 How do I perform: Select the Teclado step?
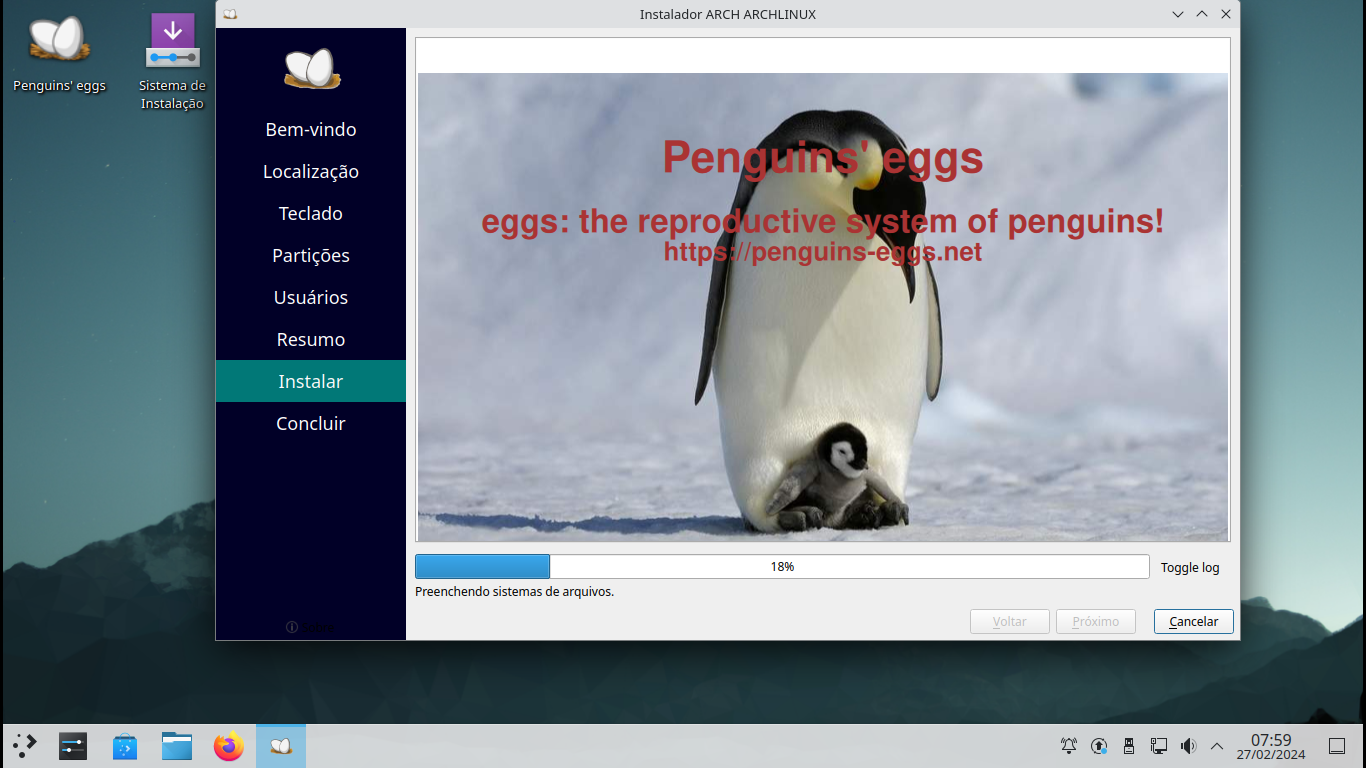311,213
